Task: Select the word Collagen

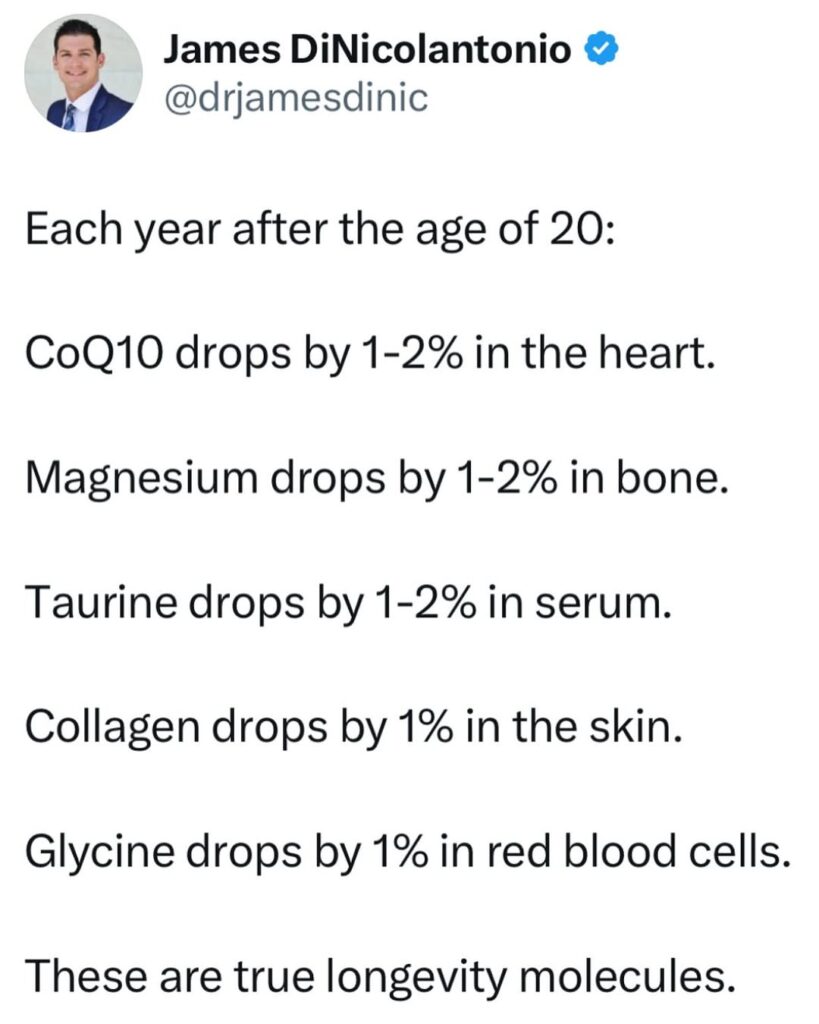Action: pyautogui.click(x=112, y=728)
